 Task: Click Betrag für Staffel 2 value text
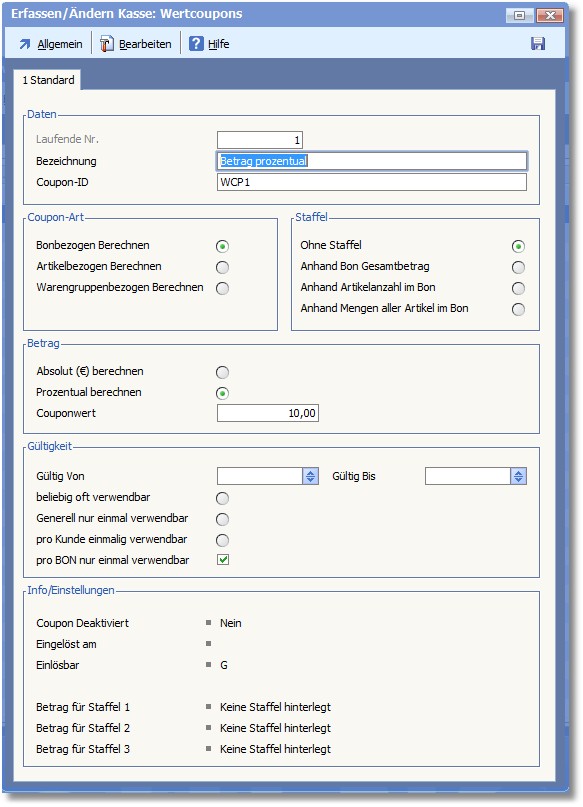[x=275, y=728]
